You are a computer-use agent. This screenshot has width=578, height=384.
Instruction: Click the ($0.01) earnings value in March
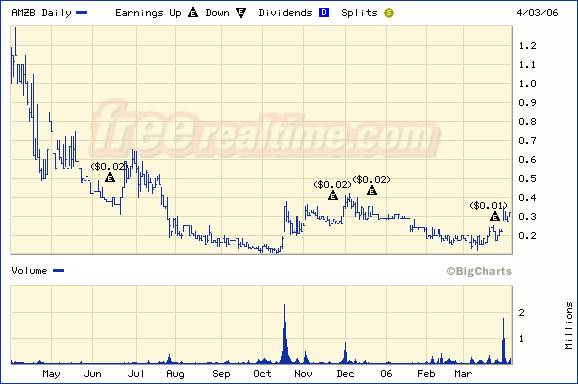pos(488,206)
